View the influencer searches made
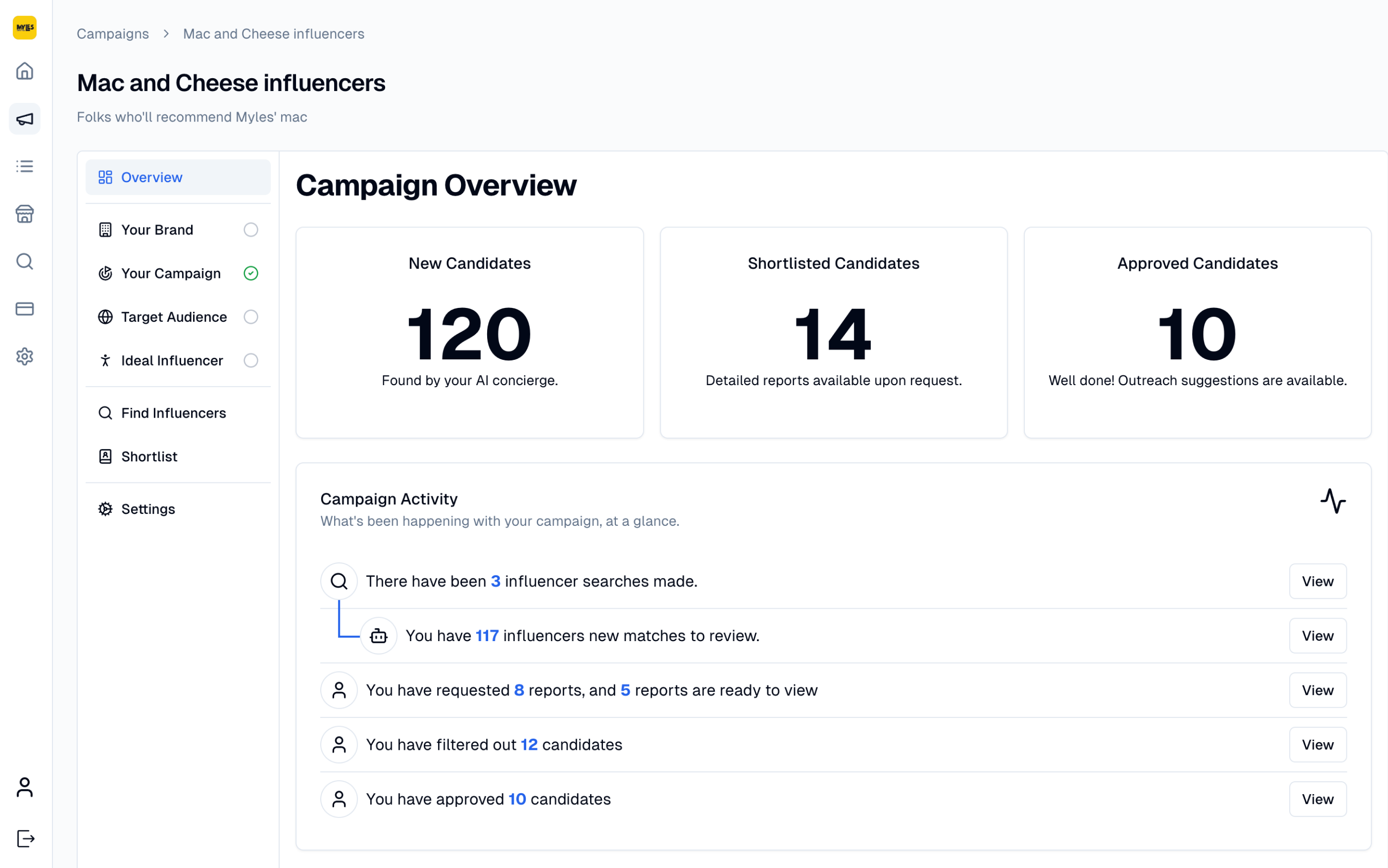The height and width of the screenshot is (868, 1388). pyautogui.click(x=1317, y=581)
